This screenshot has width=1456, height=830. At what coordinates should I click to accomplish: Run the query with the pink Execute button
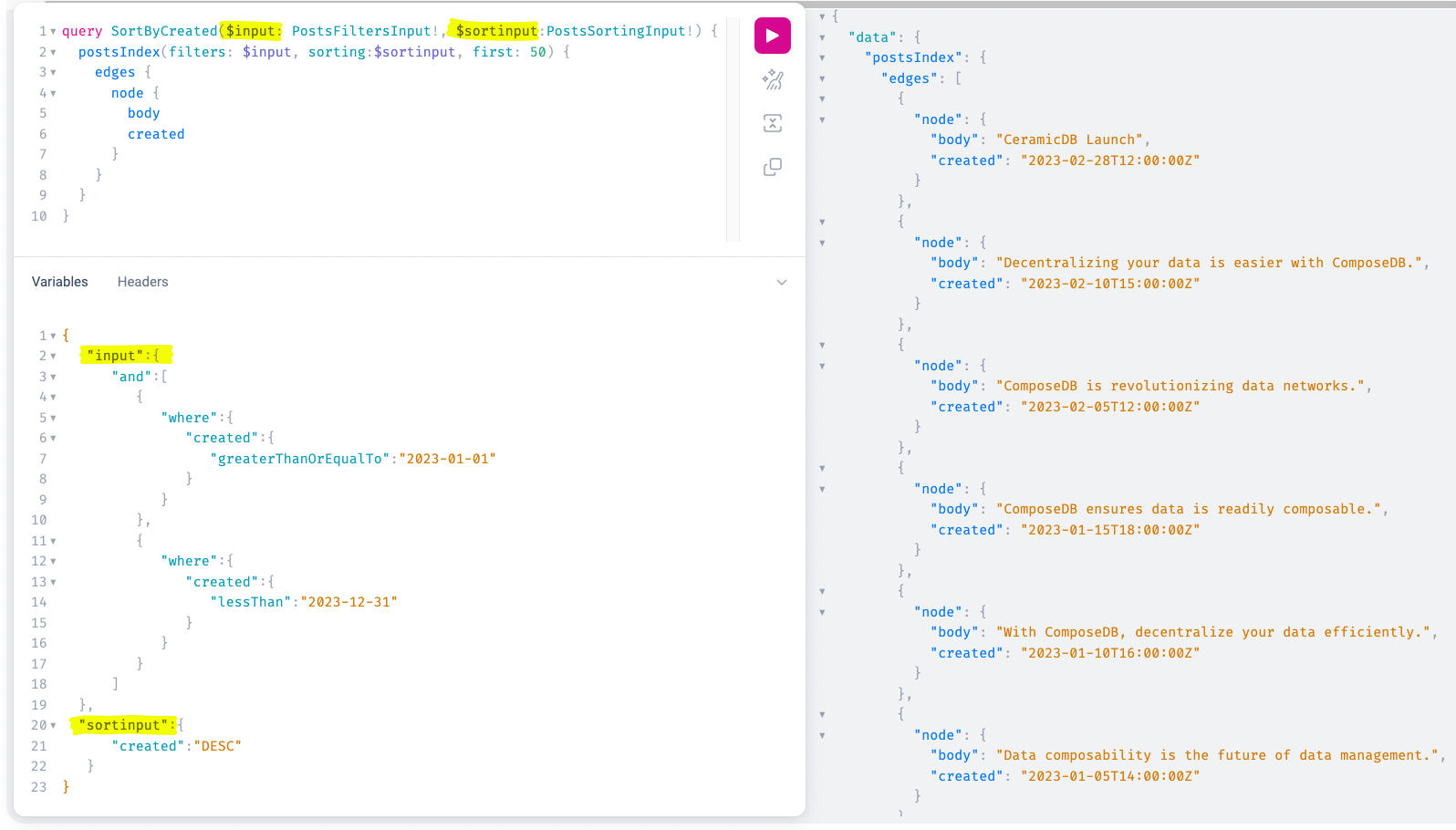coord(772,36)
